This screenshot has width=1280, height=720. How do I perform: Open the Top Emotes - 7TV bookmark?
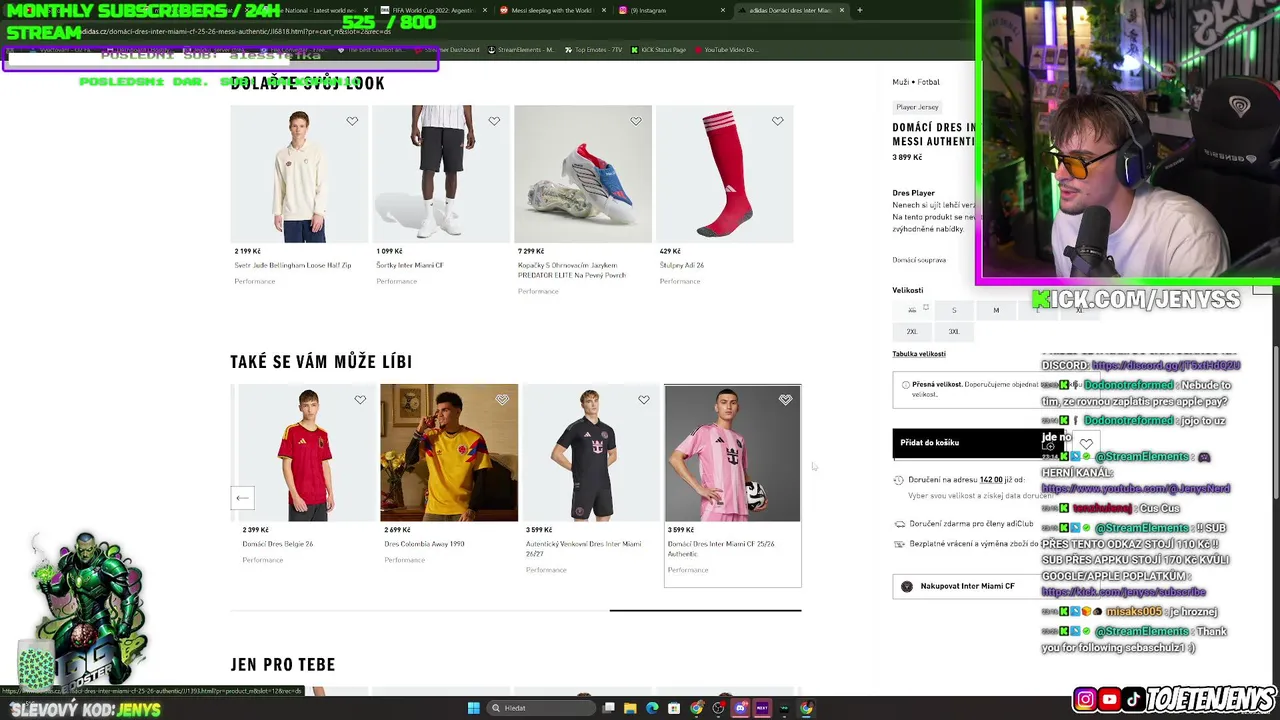coord(594,49)
